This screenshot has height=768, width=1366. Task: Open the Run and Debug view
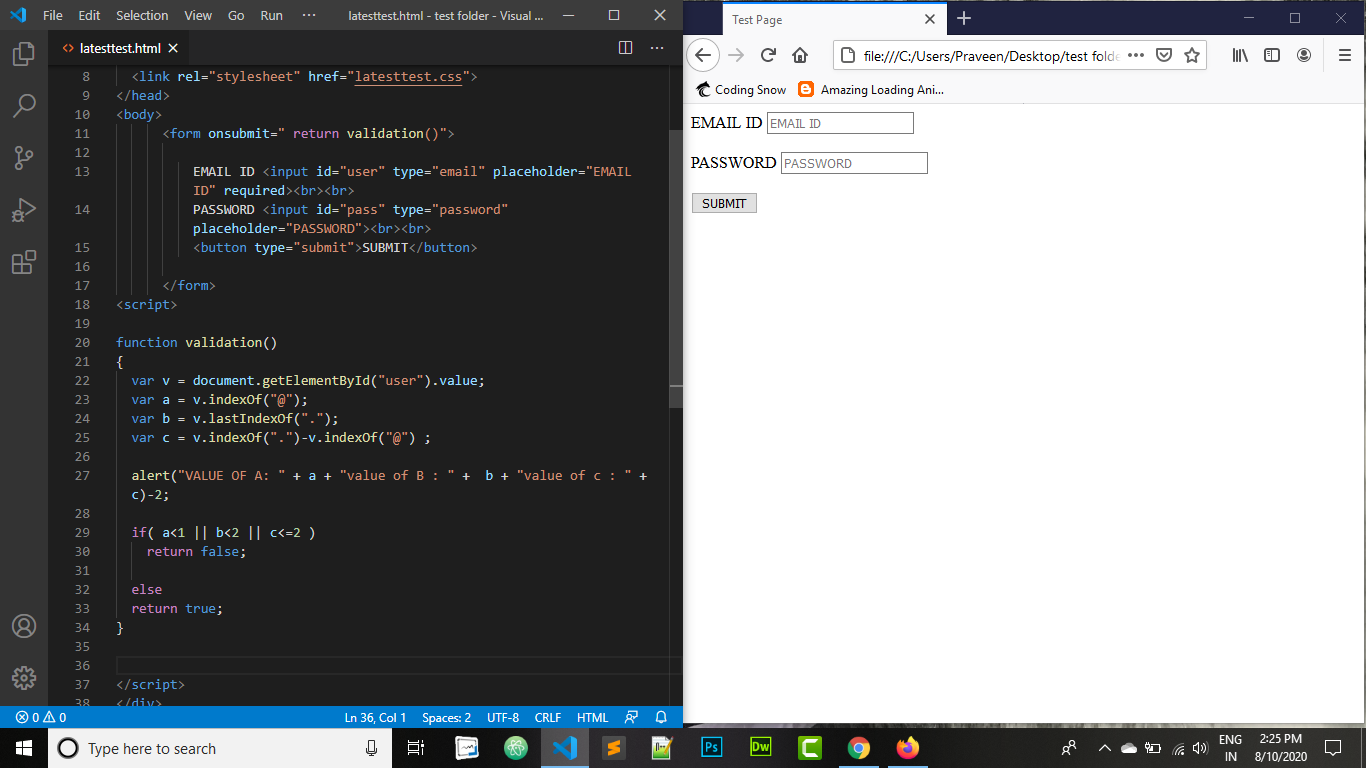click(24, 209)
